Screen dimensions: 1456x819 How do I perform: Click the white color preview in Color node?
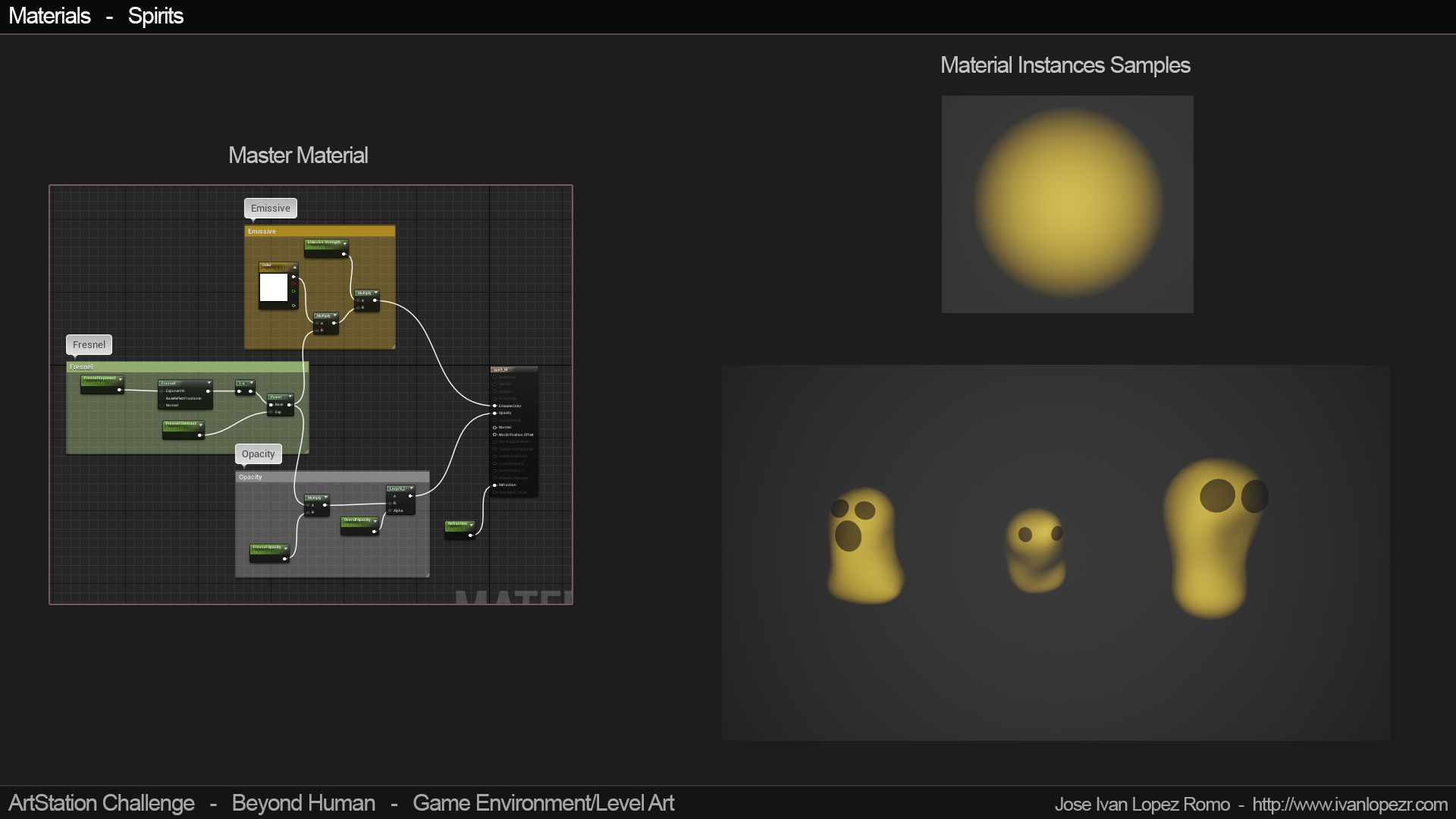click(x=274, y=287)
